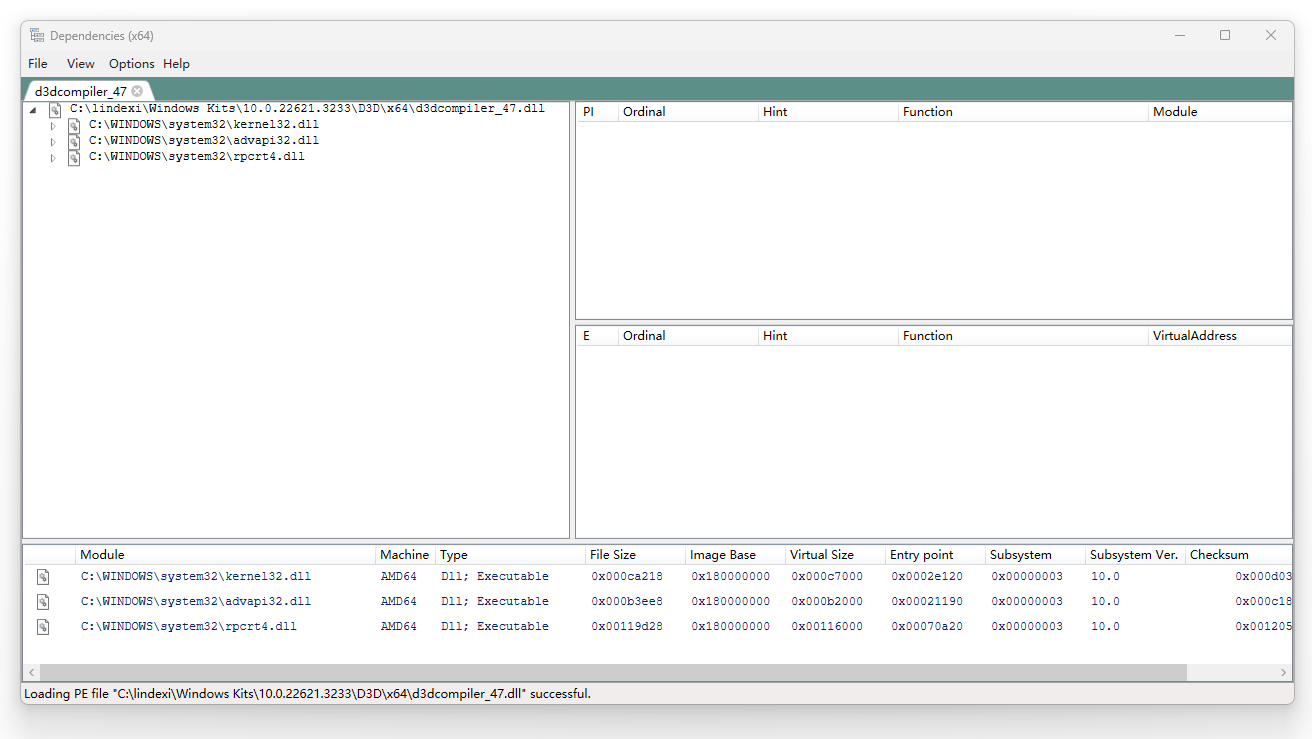Close the Dependencies window
Image resolution: width=1312 pixels, height=739 pixels.
(x=1271, y=35)
